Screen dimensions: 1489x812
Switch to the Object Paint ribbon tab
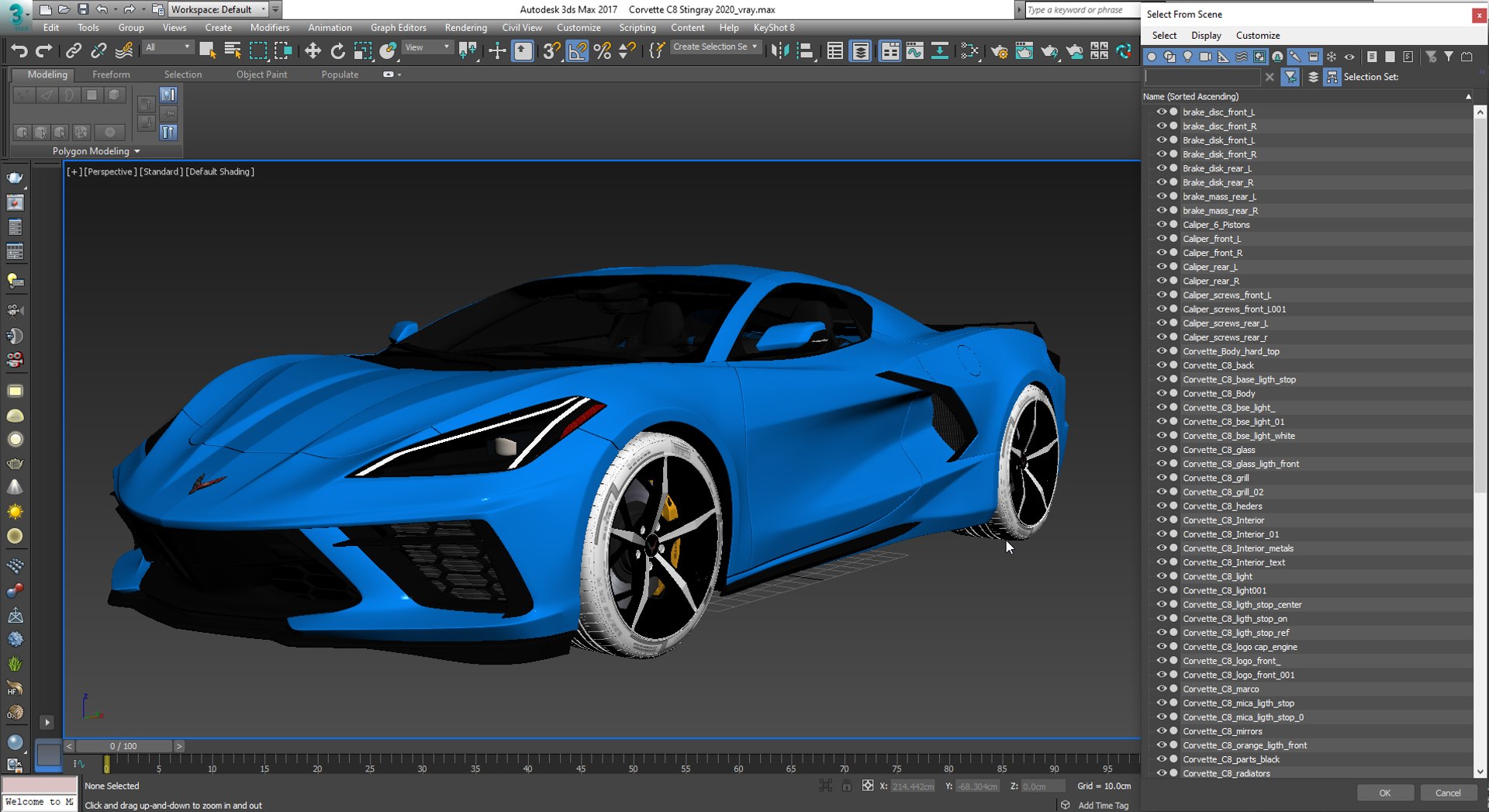pos(261,74)
